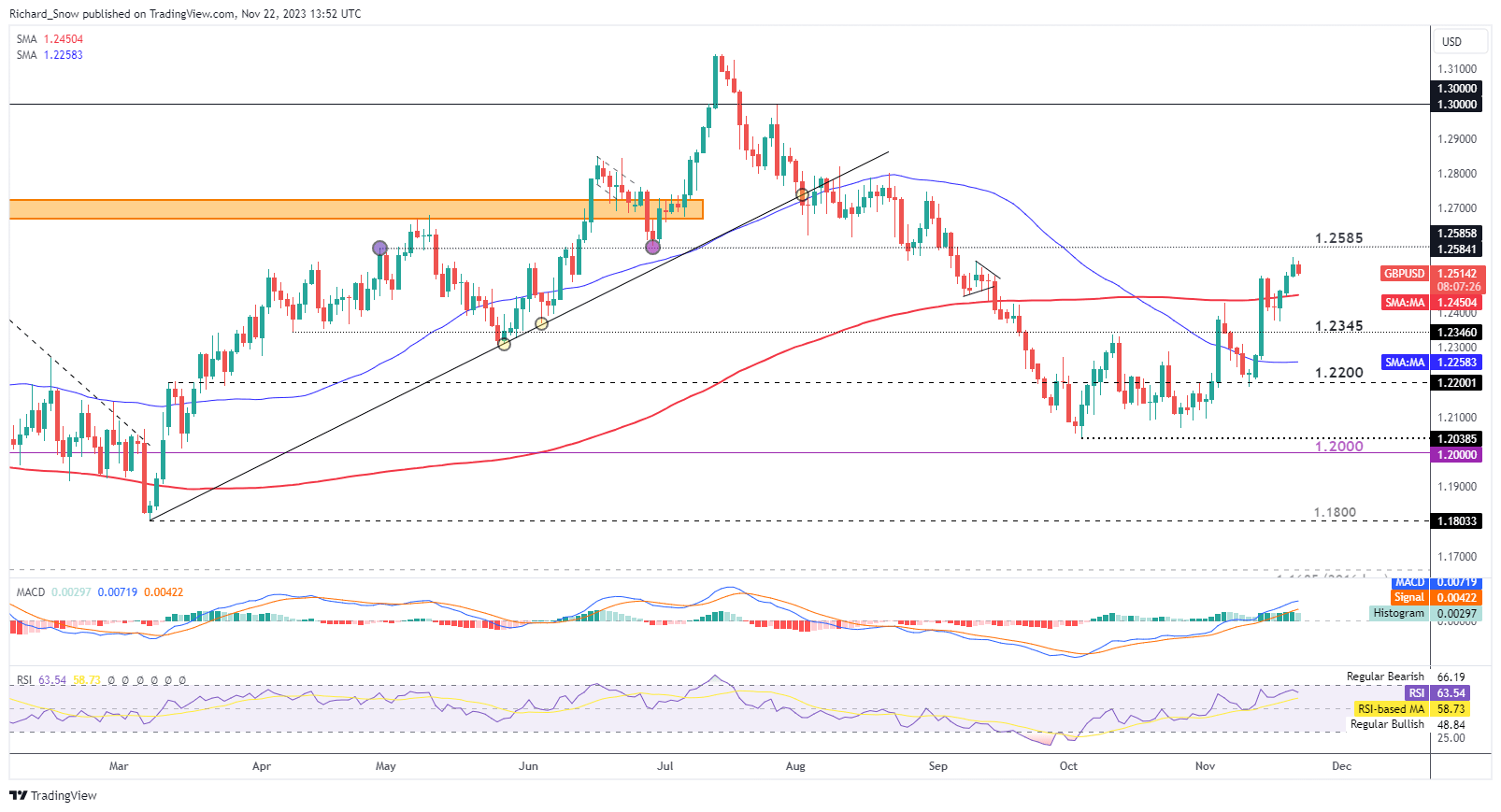Viewport: 1501px width, 812px height.
Task: Click the blue MACD value label on axis
Action: pos(1437,582)
